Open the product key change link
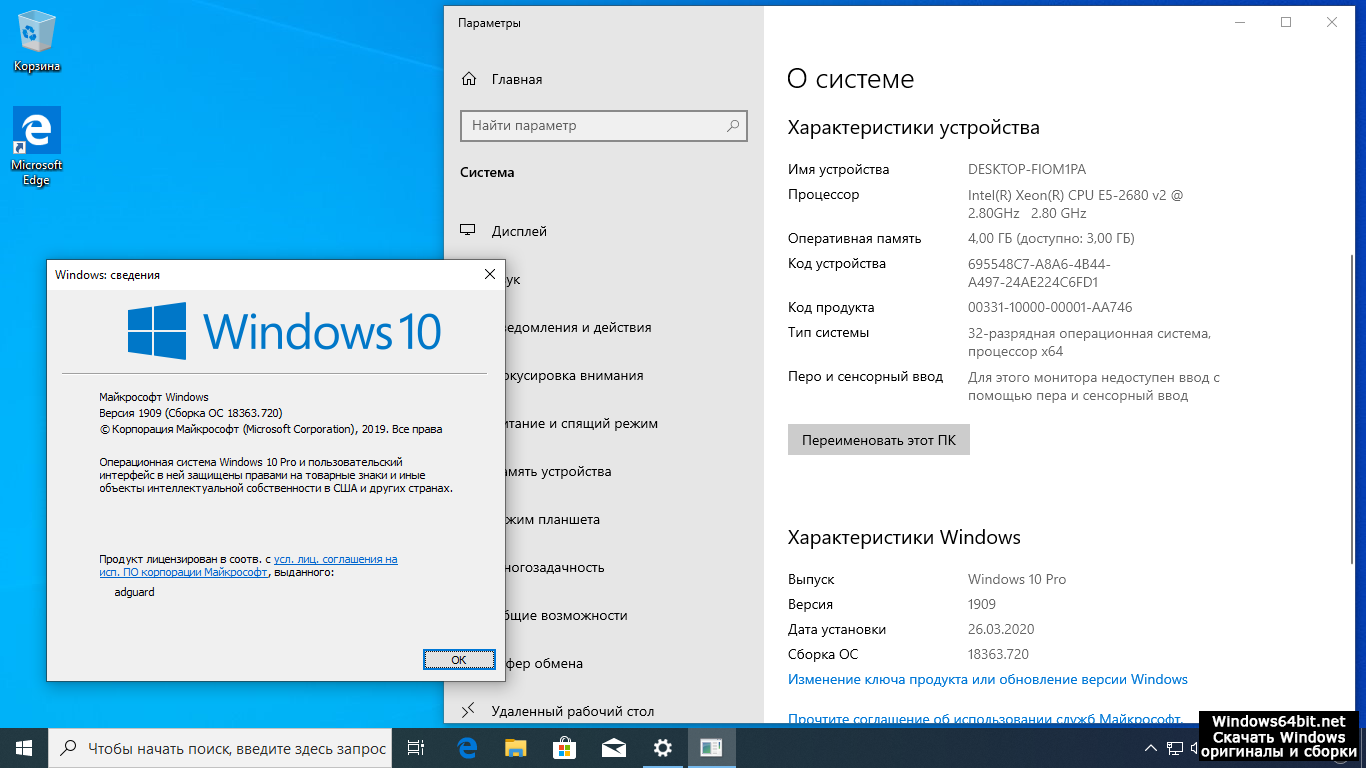The height and width of the screenshot is (768, 1366). click(x=987, y=679)
